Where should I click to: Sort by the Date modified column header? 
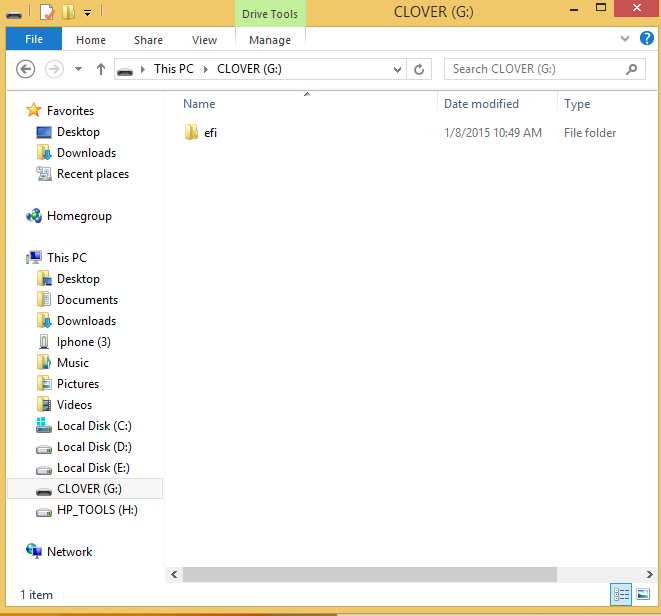tap(481, 104)
